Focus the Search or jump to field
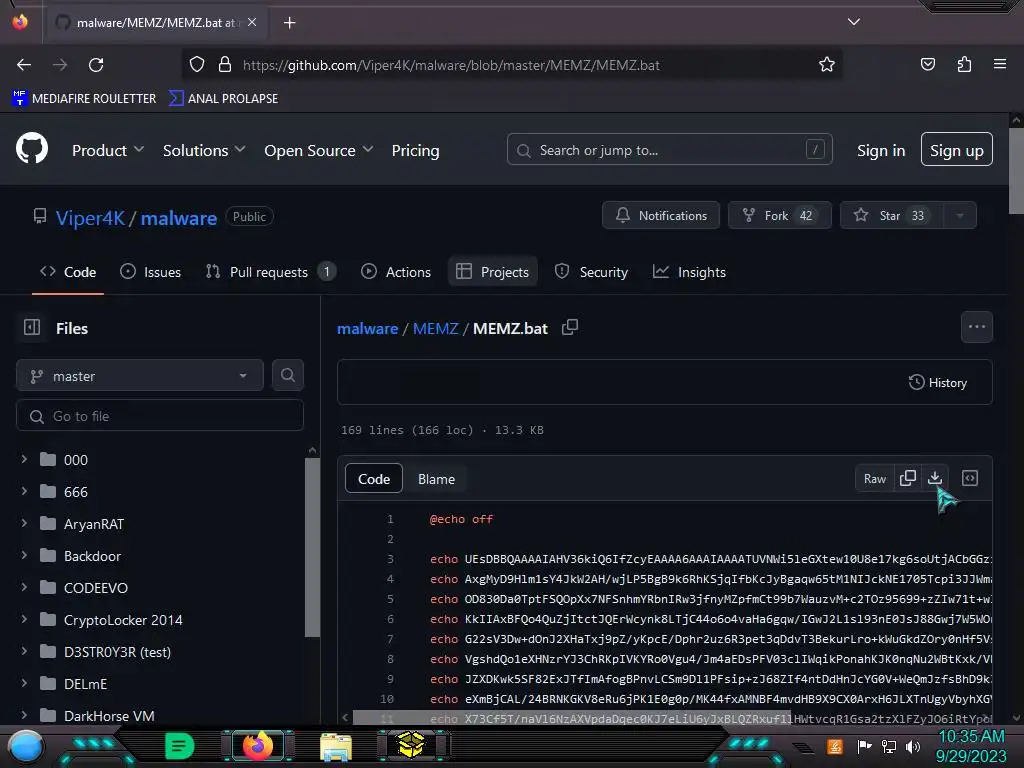This screenshot has height=768, width=1024. point(669,150)
